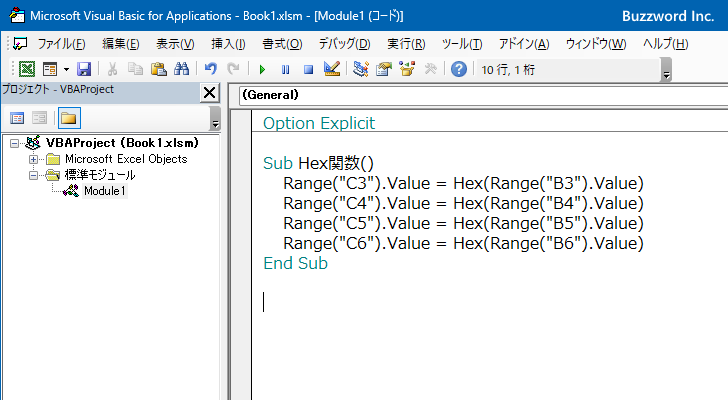Select the 標準モジュール folder label
728x400 pixels.
(x=100, y=175)
